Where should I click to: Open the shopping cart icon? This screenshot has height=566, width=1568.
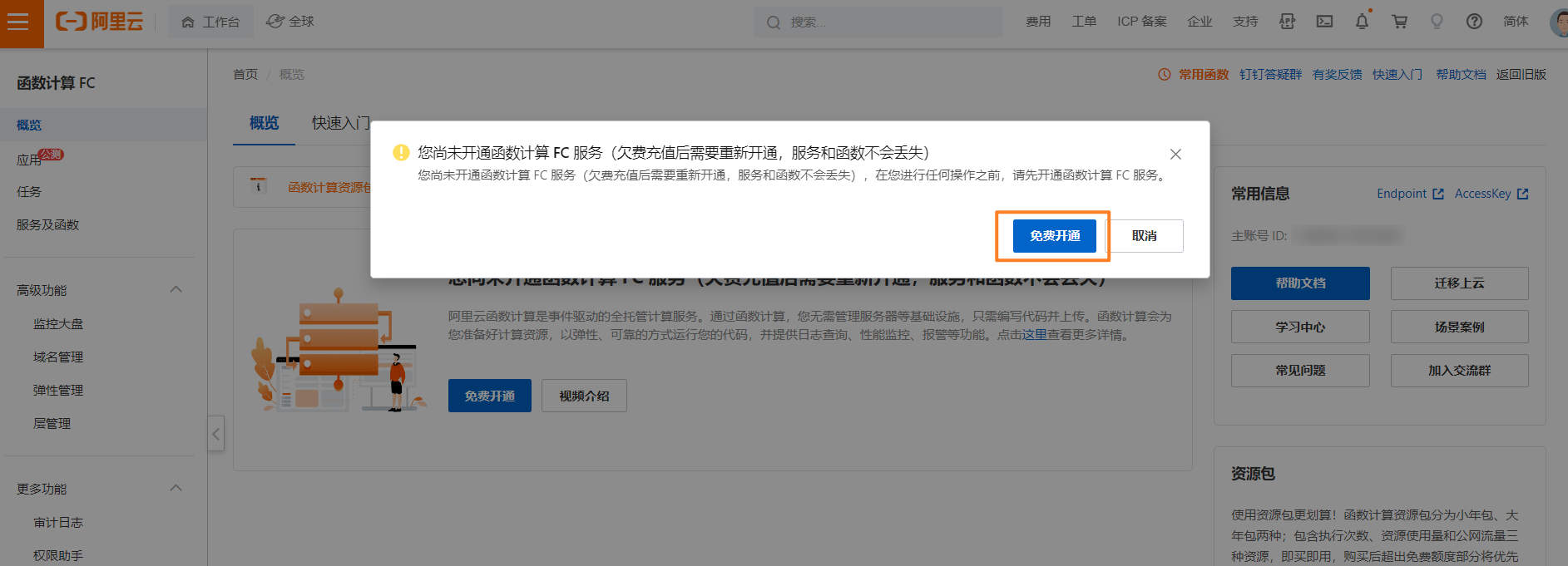pyautogui.click(x=1399, y=22)
